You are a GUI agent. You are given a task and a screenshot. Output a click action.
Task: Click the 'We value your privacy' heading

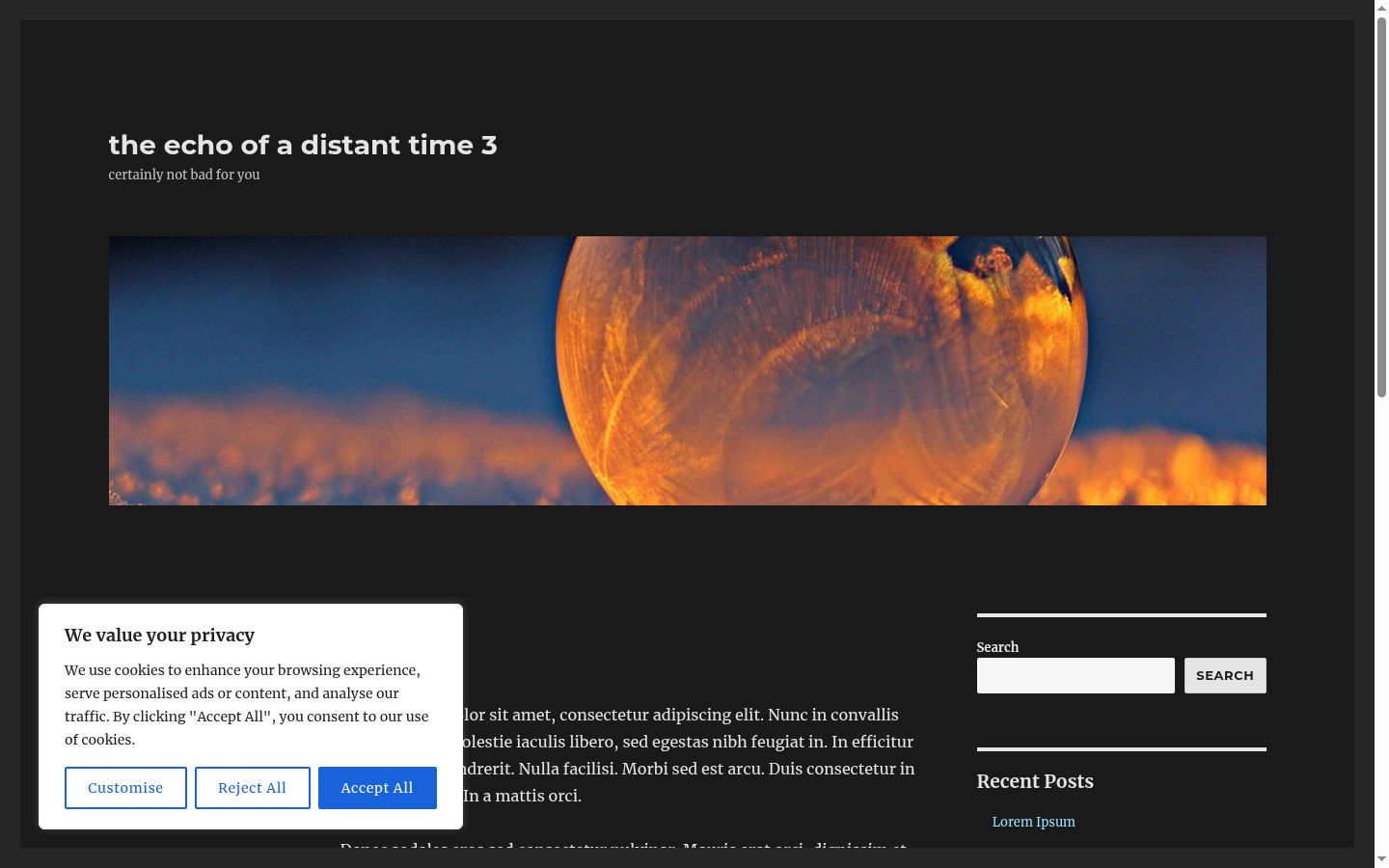pos(160,635)
